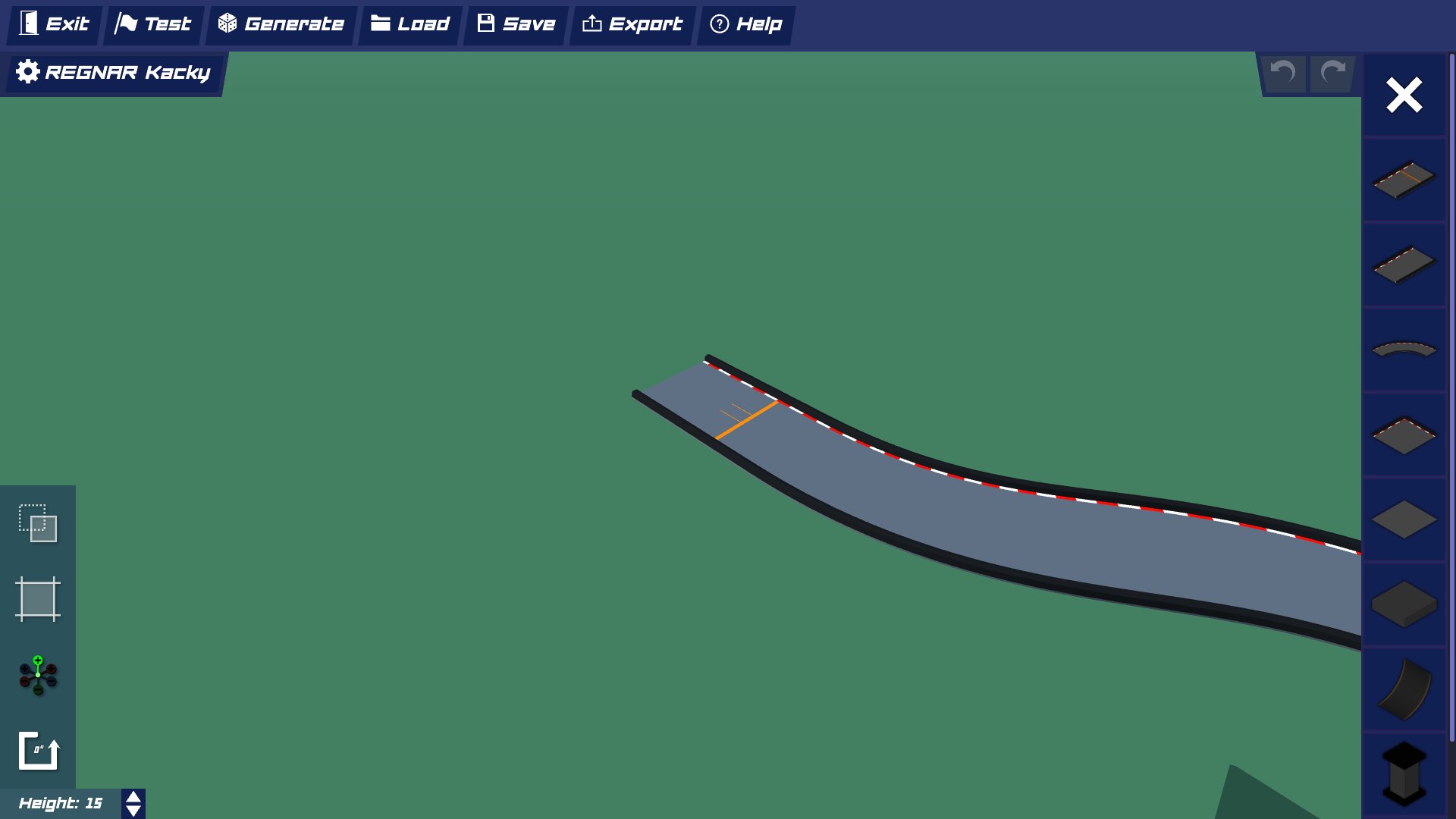
Task: Select the start line road piece
Action: pyautogui.click(x=1404, y=180)
